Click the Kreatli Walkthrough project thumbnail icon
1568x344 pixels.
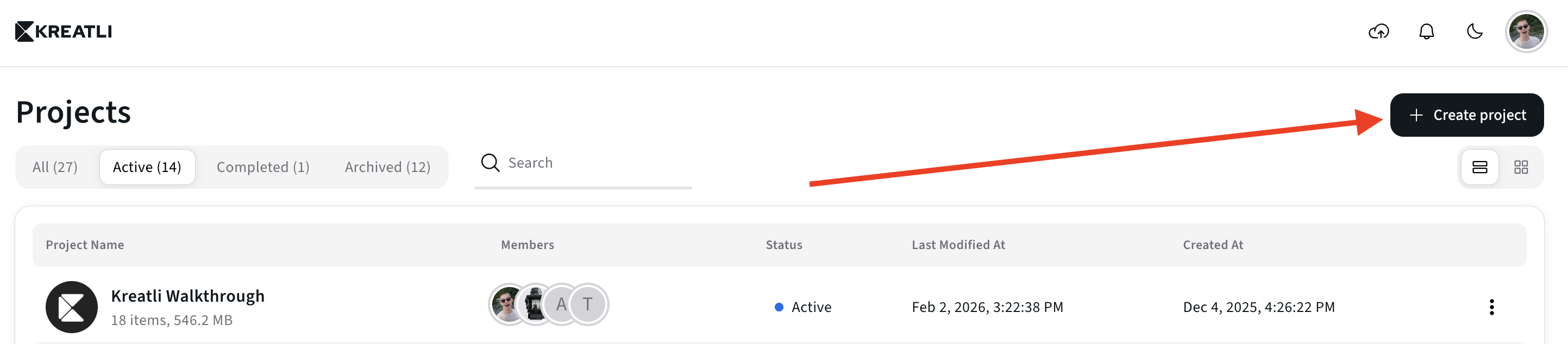pyautogui.click(x=71, y=307)
